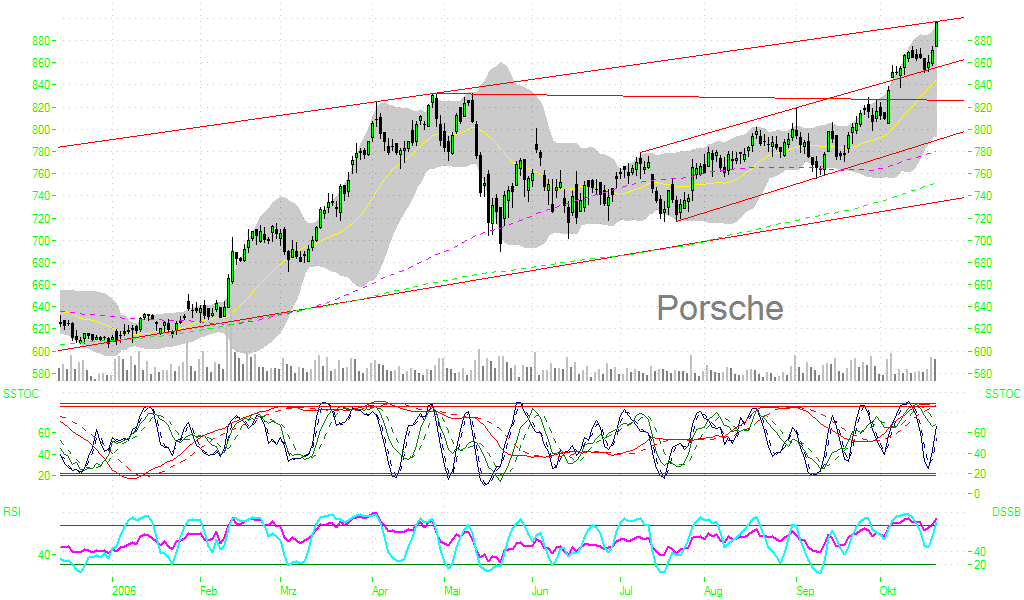This screenshot has width=1024, height=600.
Task: Click the 880 label on the right price axis
Action: 983,40
